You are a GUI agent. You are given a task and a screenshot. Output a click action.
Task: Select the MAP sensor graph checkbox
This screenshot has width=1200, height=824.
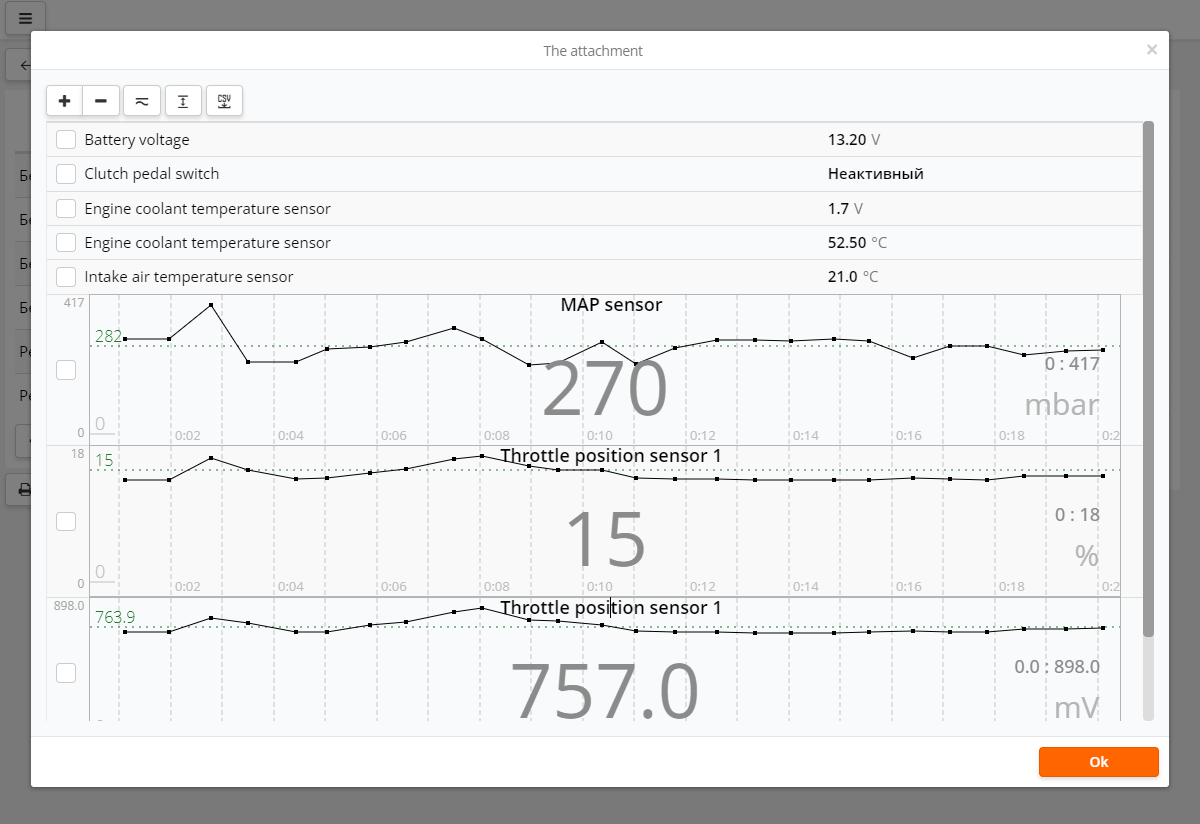[66, 370]
